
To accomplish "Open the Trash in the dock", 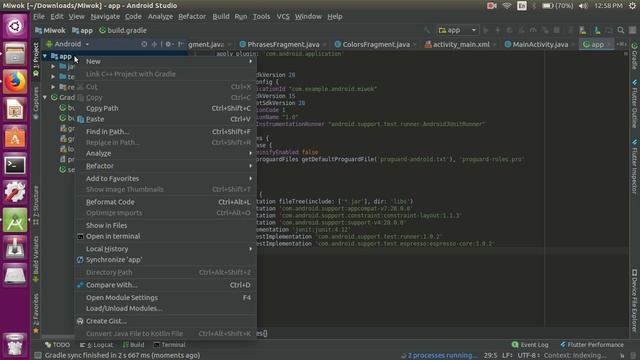I will [15, 345].
